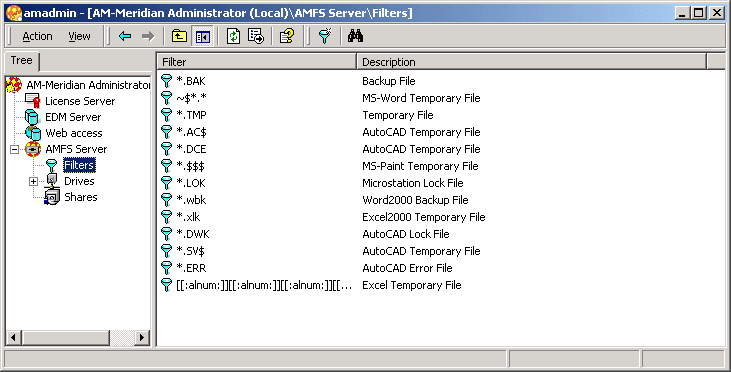Click tree pane scroll left arrow
This screenshot has width=731, height=372.
(14, 337)
